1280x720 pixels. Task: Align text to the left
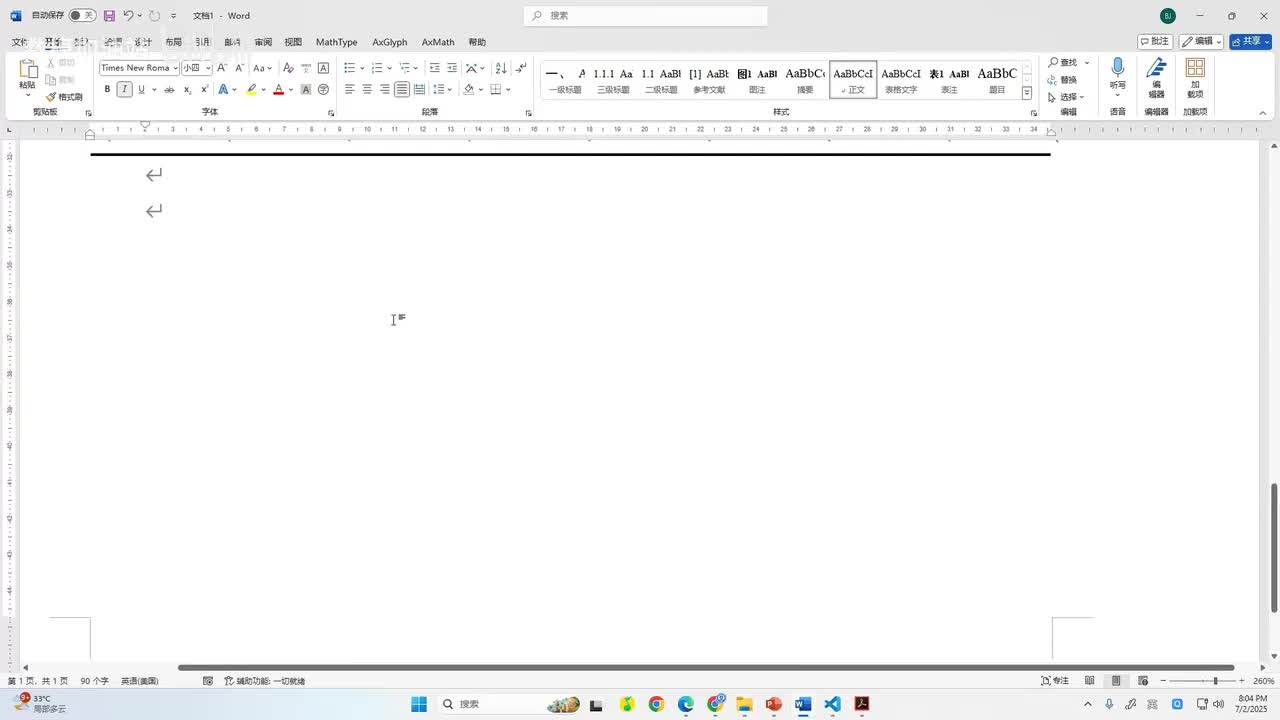pyautogui.click(x=350, y=90)
